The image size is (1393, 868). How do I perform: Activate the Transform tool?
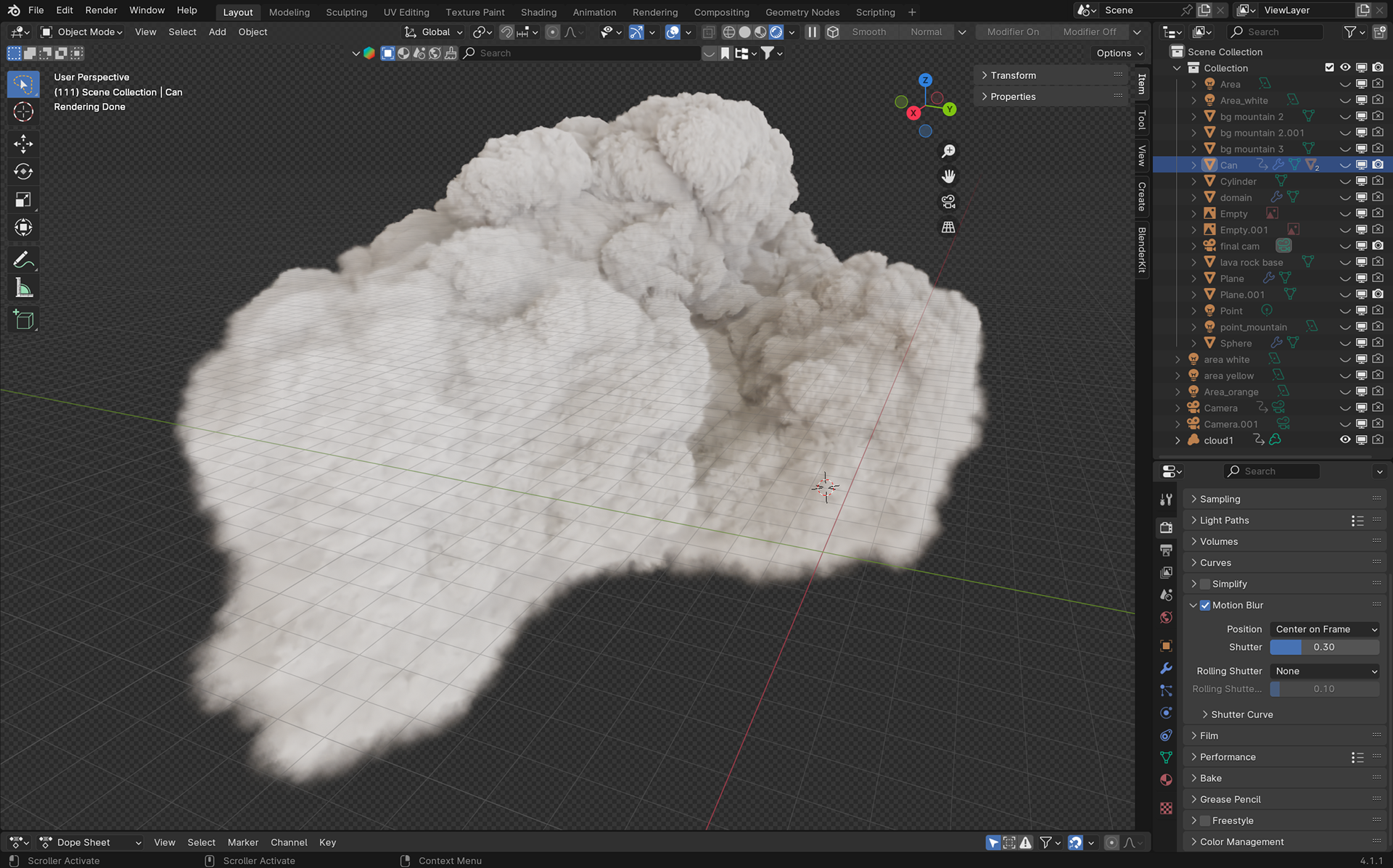(x=23, y=228)
